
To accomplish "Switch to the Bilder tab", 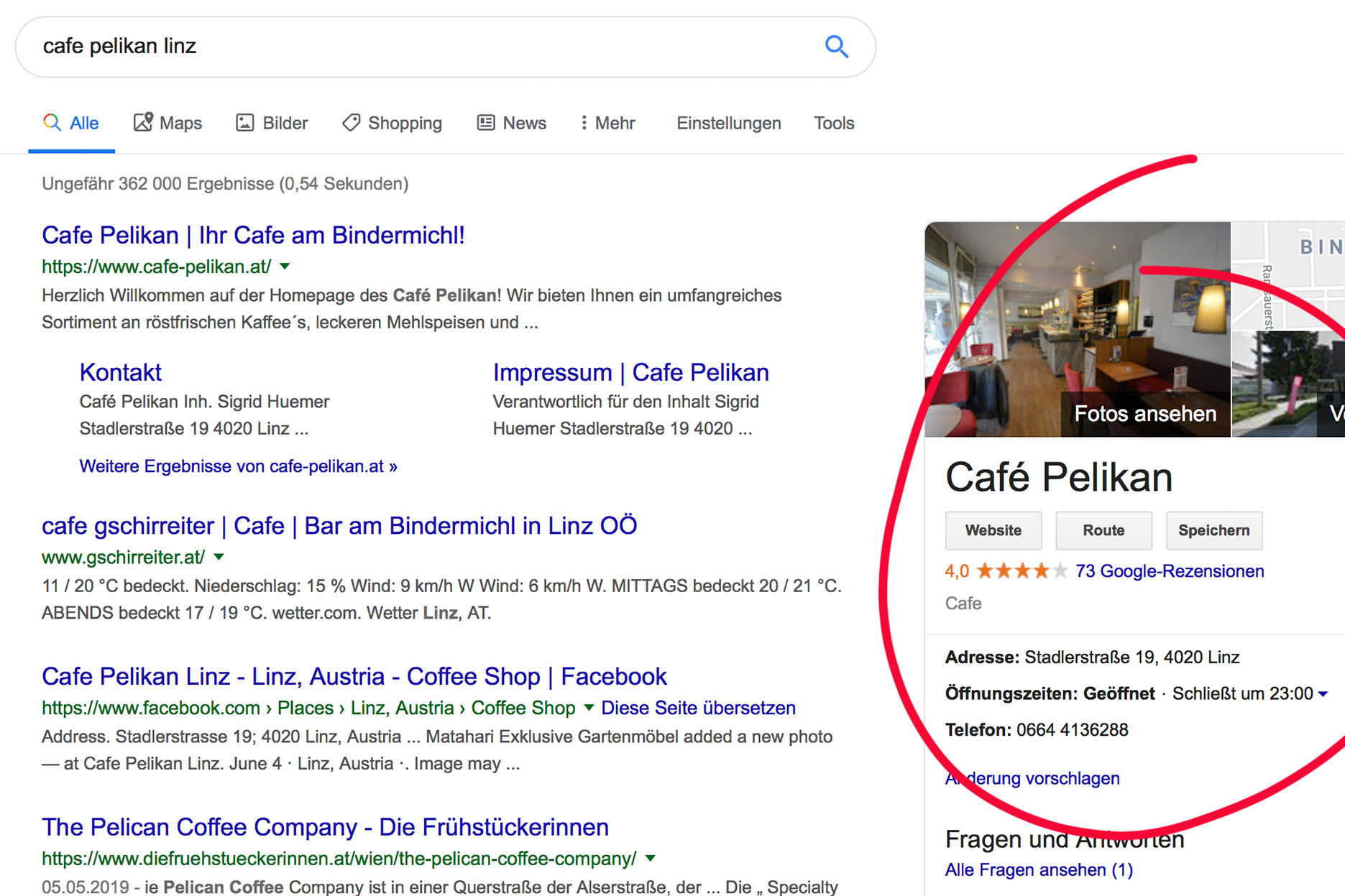I will 272,123.
